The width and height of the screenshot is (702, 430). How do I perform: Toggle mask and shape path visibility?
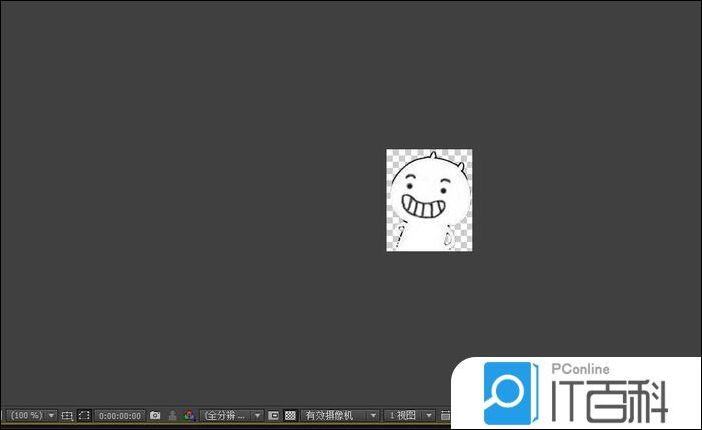coord(84,415)
